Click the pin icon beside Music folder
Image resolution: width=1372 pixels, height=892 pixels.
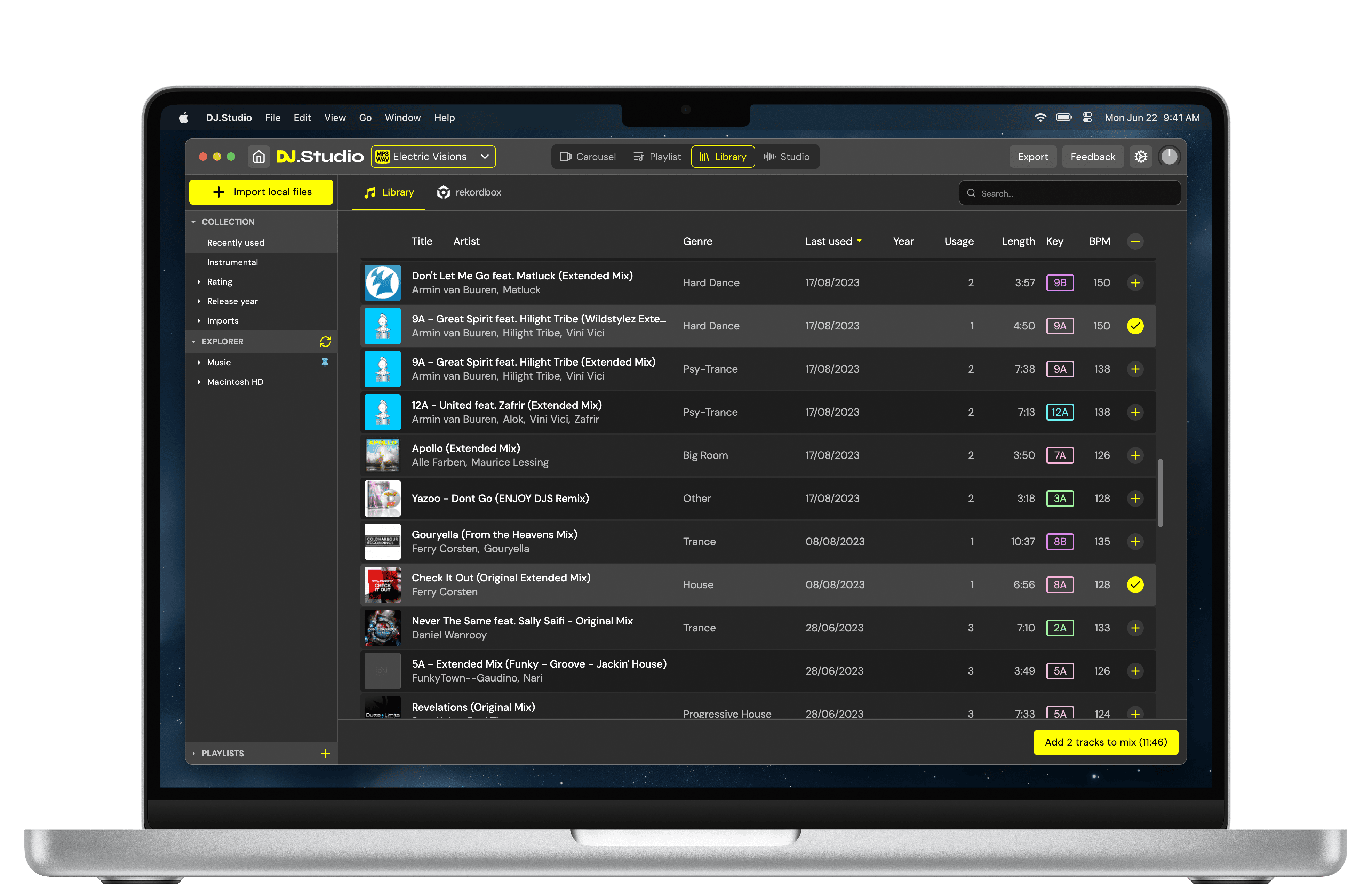pyautogui.click(x=325, y=362)
